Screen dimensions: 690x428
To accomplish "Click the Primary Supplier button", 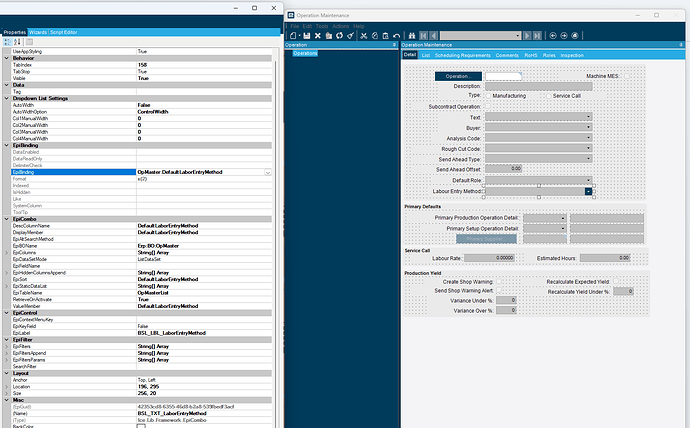I will click(x=486, y=239).
